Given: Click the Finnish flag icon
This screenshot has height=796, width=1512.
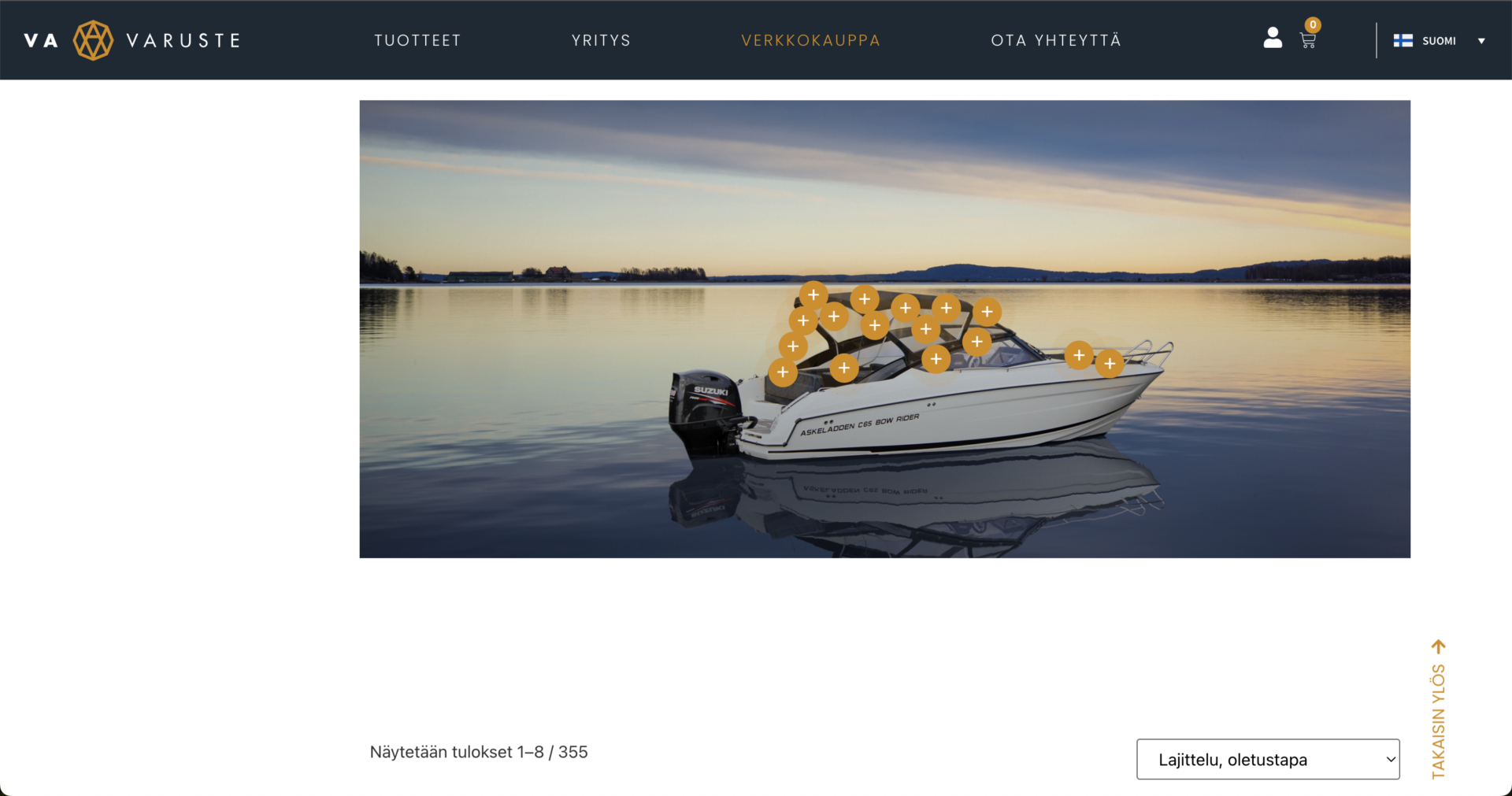Looking at the screenshot, I should (1403, 40).
